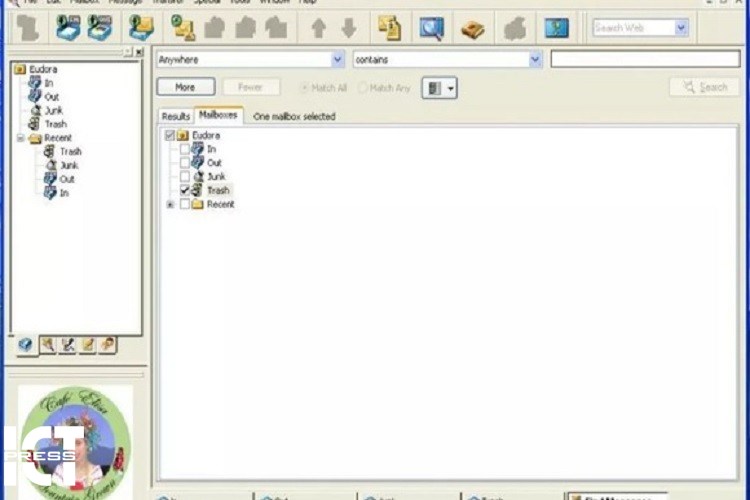This screenshot has width=750, height=500.
Task: Switch to the Results tab
Action: click(x=176, y=117)
